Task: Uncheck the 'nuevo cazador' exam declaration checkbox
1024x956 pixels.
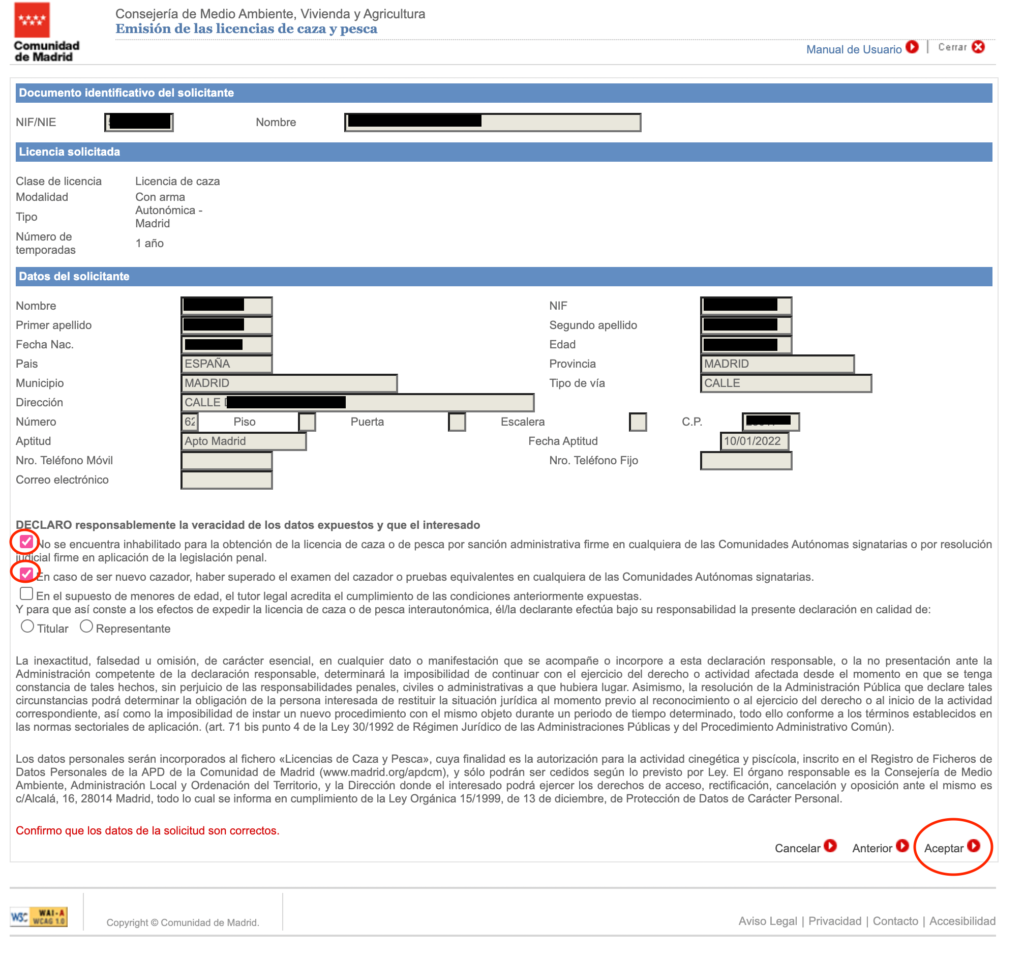Action: point(26,574)
